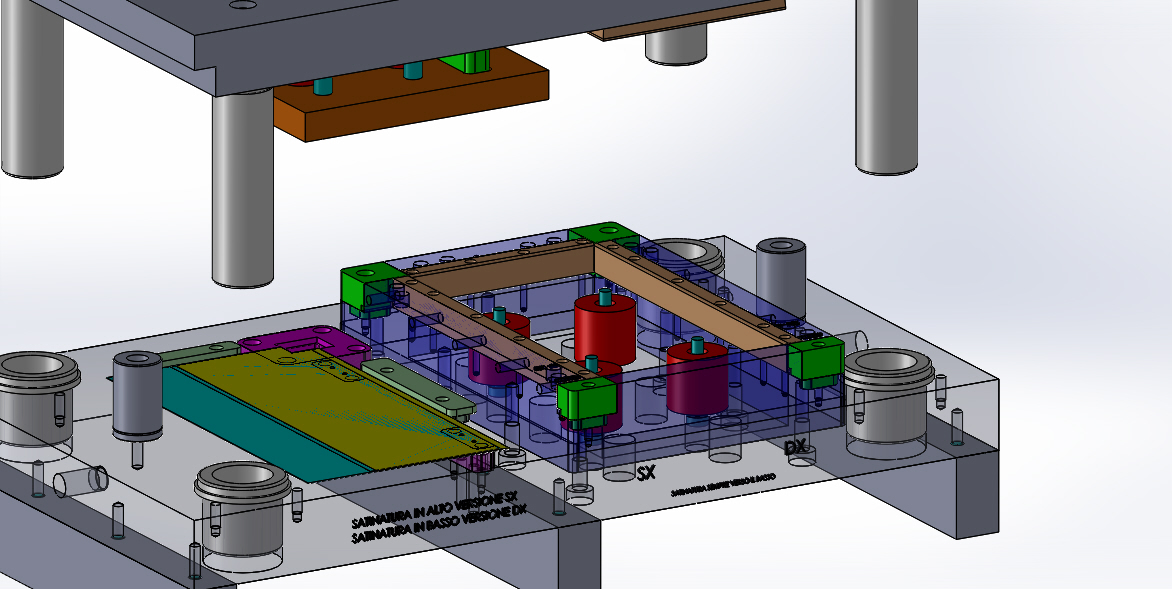
Task: Select the right-side green corner block
Action: (816, 360)
